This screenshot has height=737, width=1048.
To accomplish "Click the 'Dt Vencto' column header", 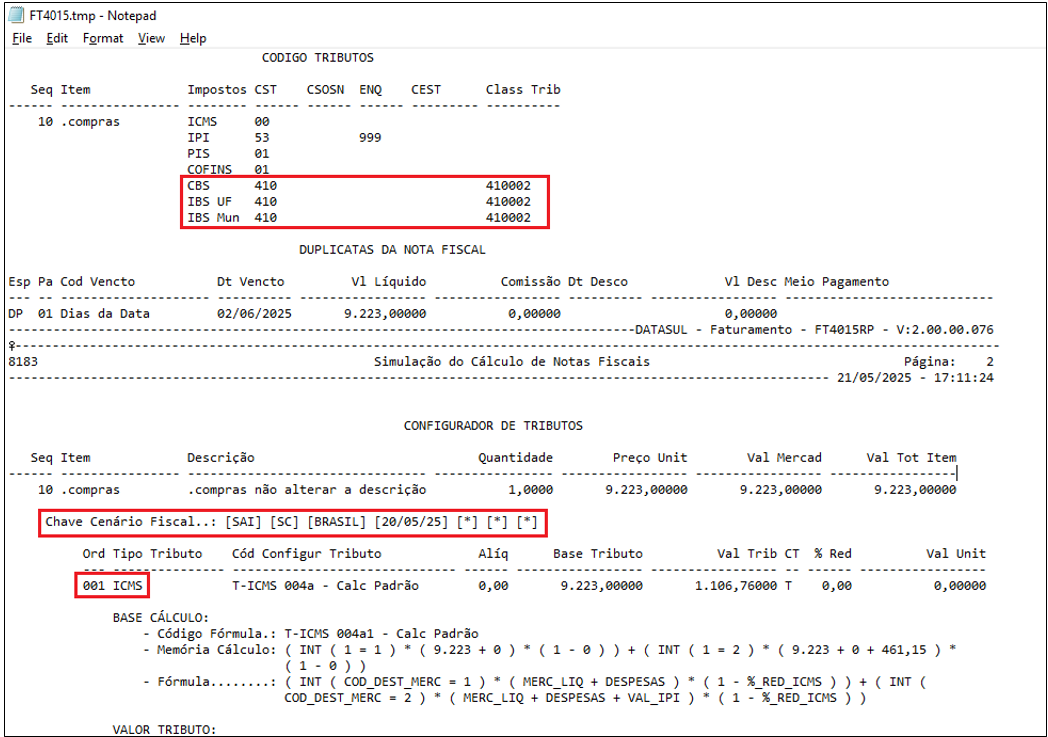I will coord(251,282).
